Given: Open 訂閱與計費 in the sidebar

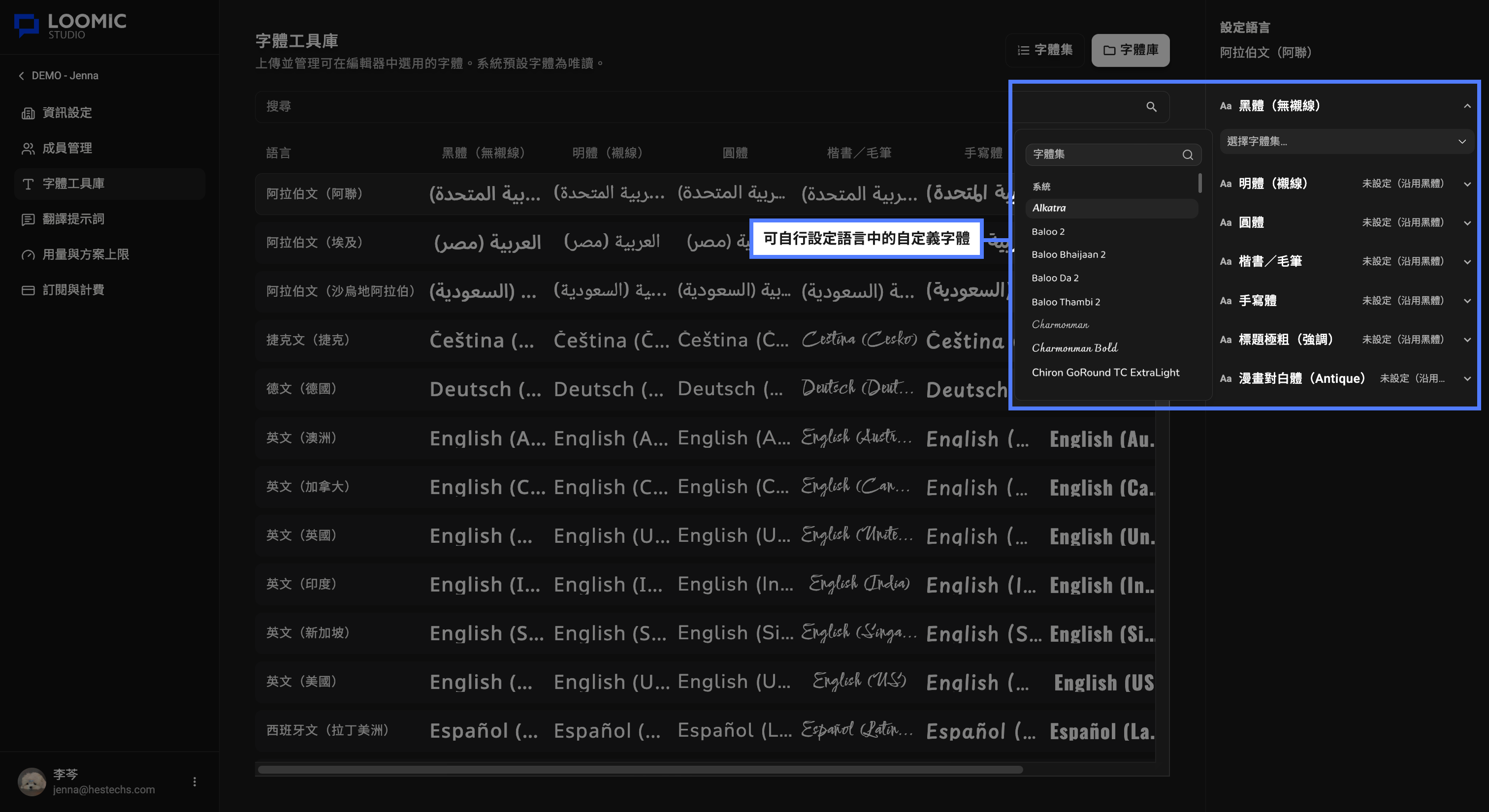Looking at the screenshot, I should point(110,290).
